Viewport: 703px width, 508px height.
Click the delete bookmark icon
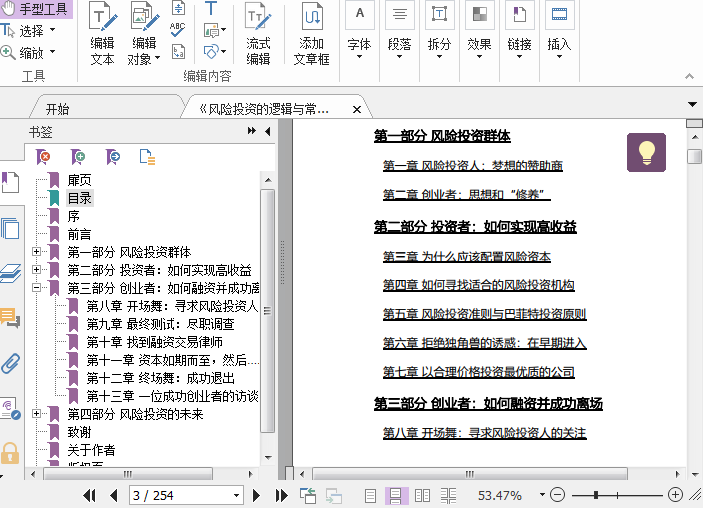[43, 157]
